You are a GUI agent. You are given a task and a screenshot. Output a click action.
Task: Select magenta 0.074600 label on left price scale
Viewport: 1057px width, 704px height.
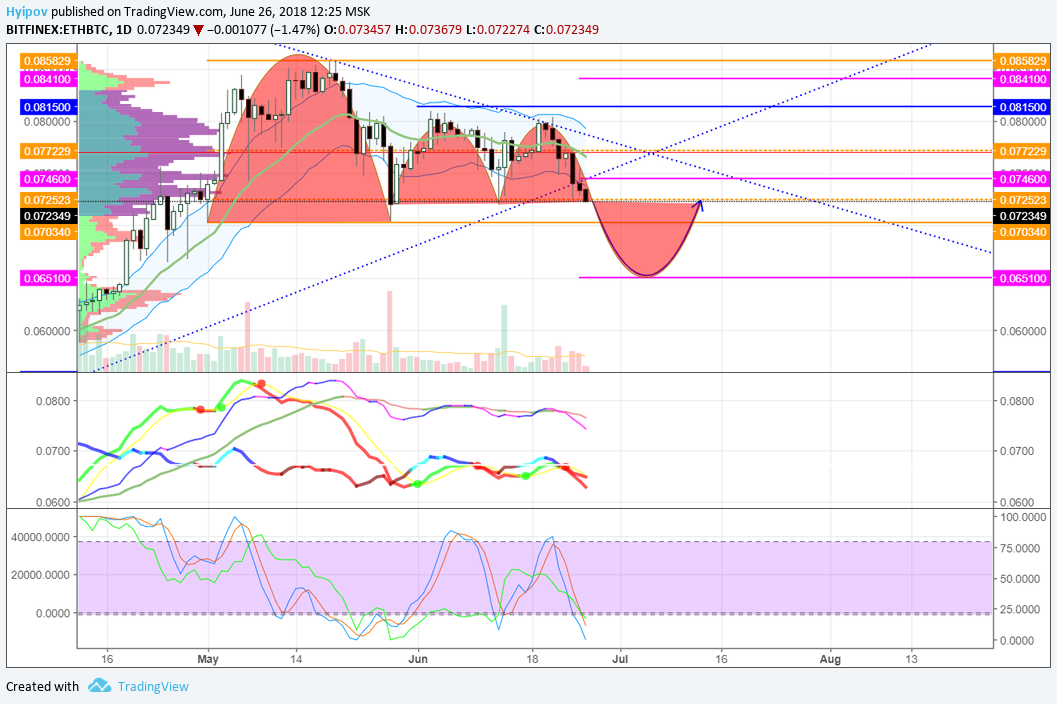47,179
